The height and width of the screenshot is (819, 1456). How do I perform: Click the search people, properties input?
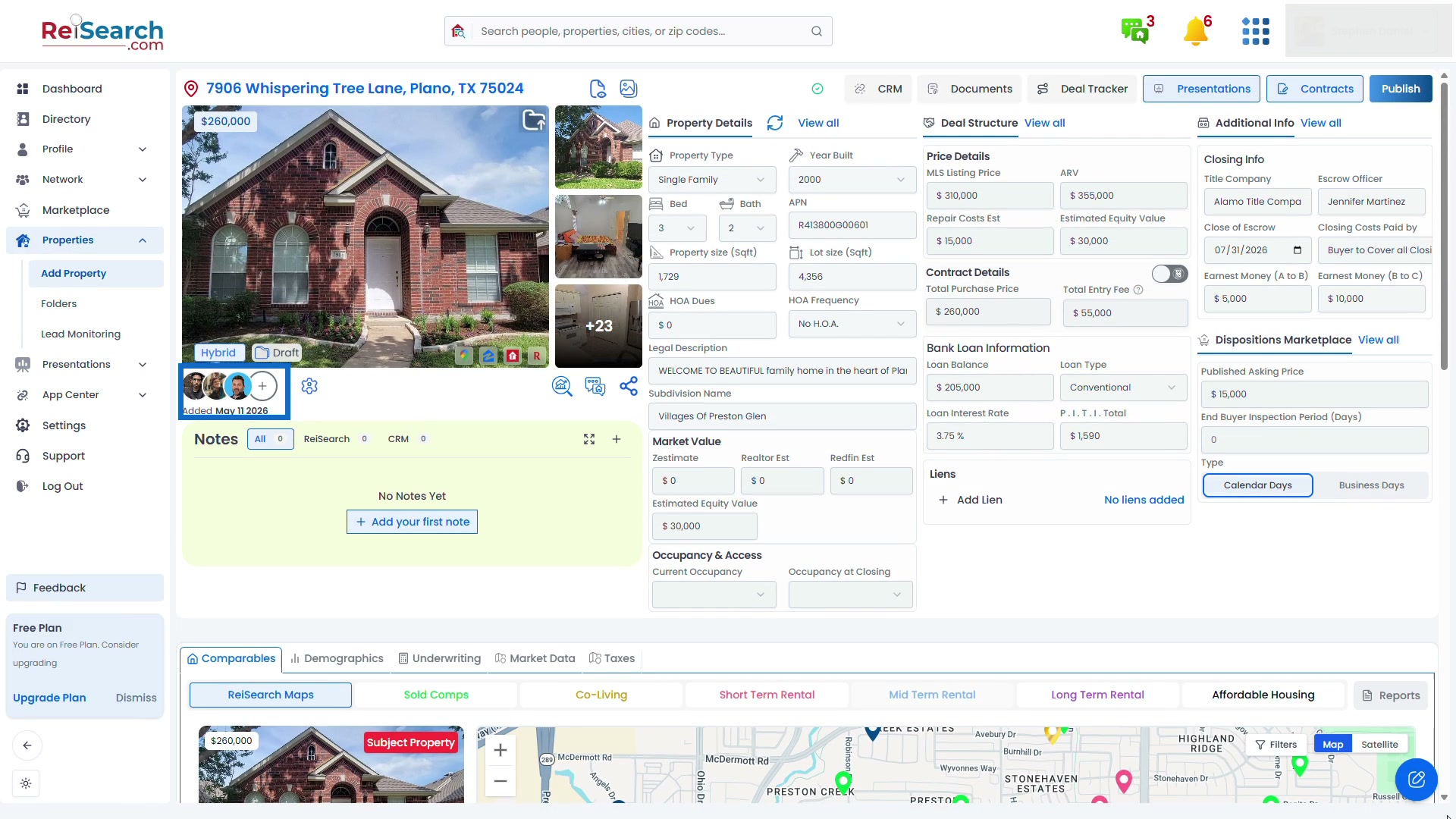pyautogui.click(x=638, y=31)
